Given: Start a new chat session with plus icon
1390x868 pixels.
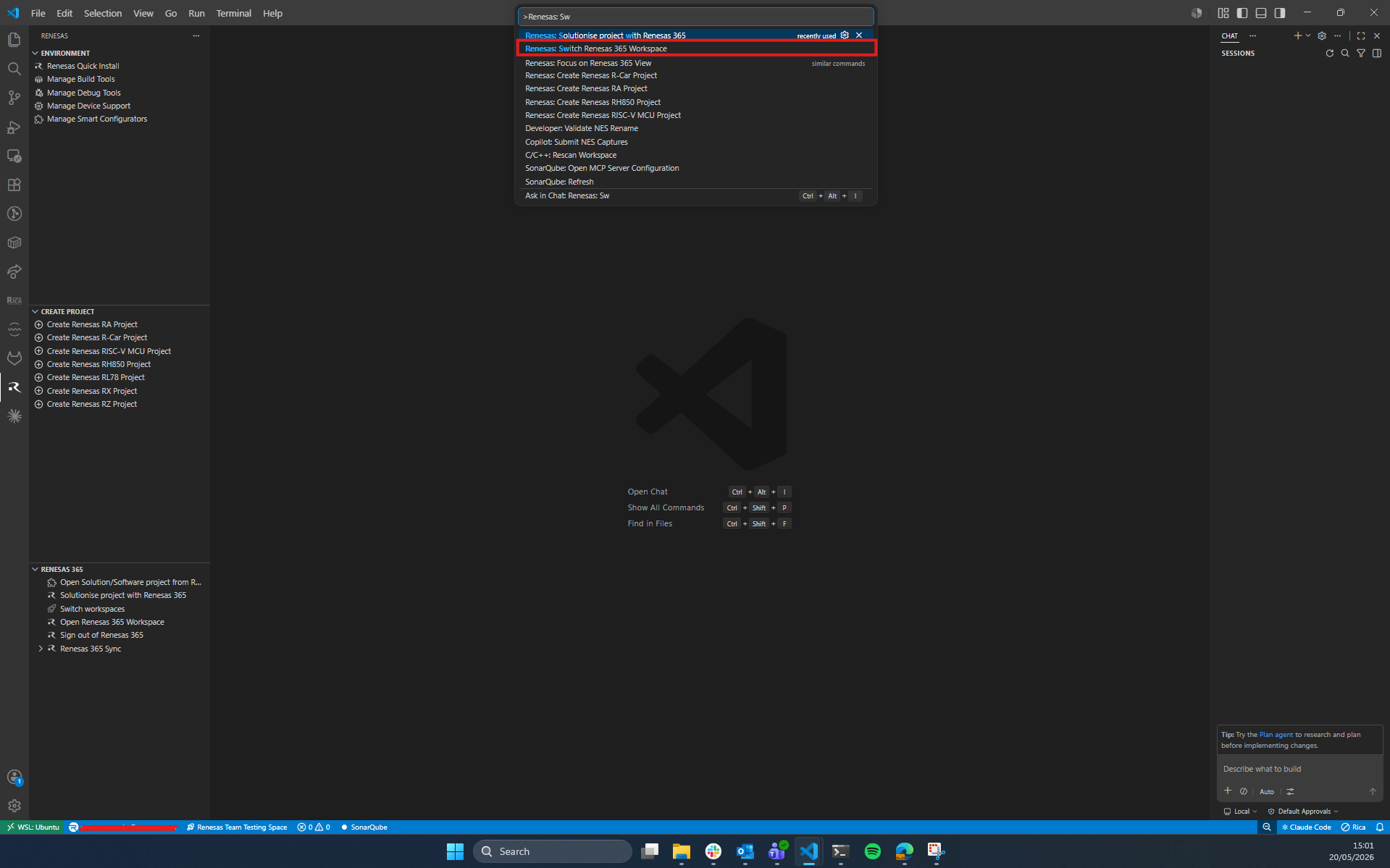Looking at the screenshot, I should click(x=1297, y=35).
